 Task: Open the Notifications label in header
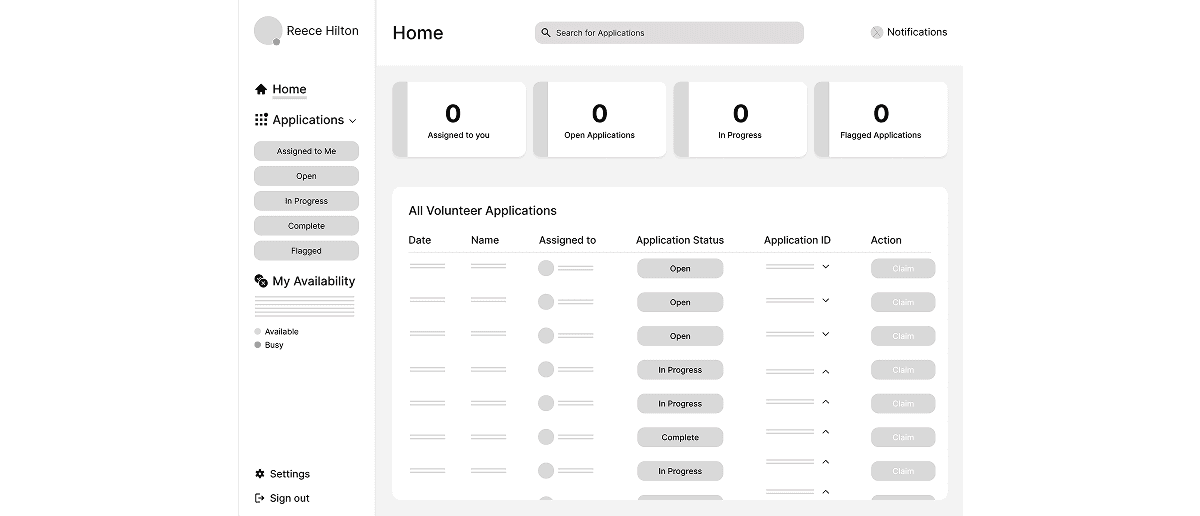(917, 32)
